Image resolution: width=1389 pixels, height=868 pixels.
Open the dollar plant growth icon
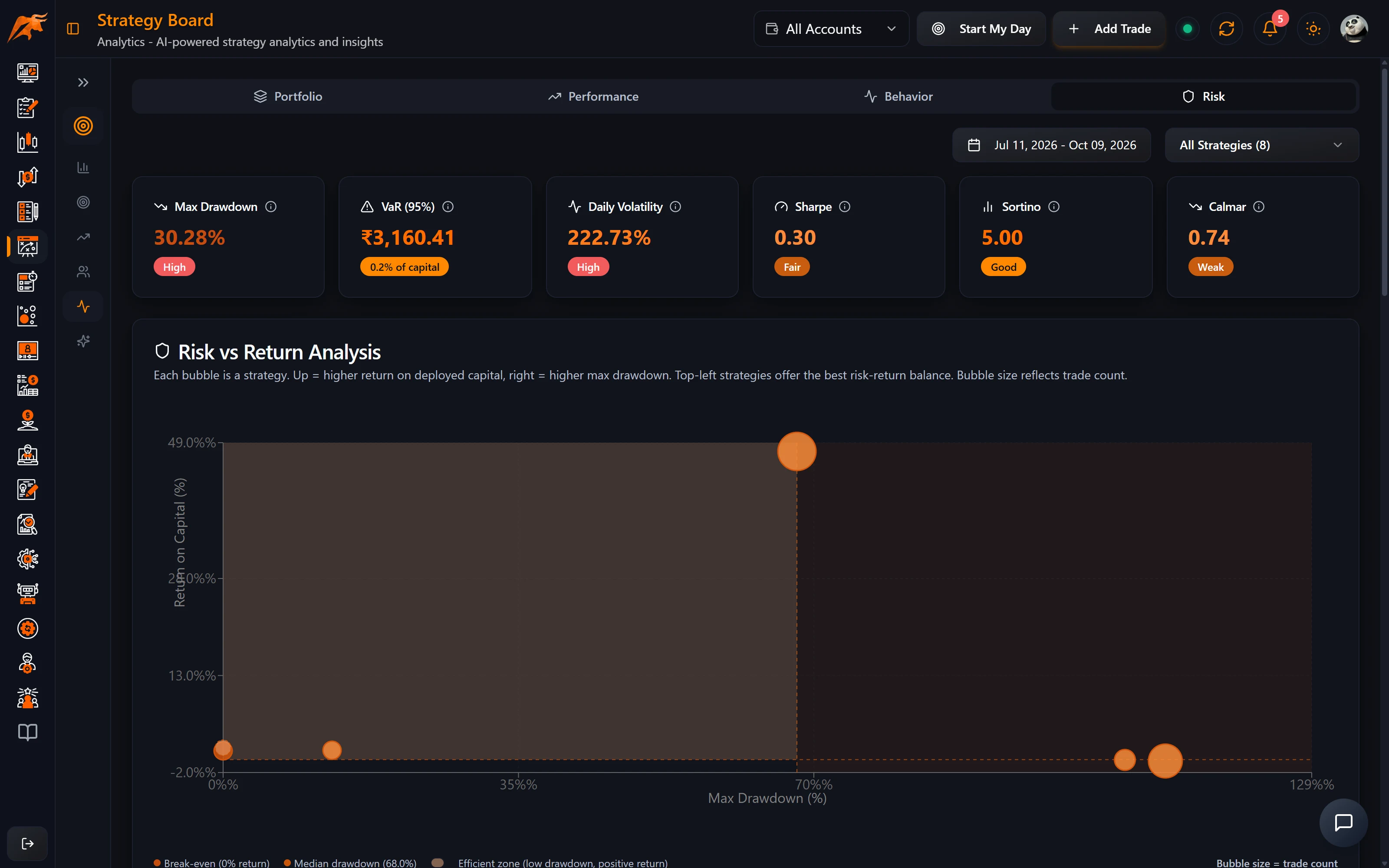(27, 420)
